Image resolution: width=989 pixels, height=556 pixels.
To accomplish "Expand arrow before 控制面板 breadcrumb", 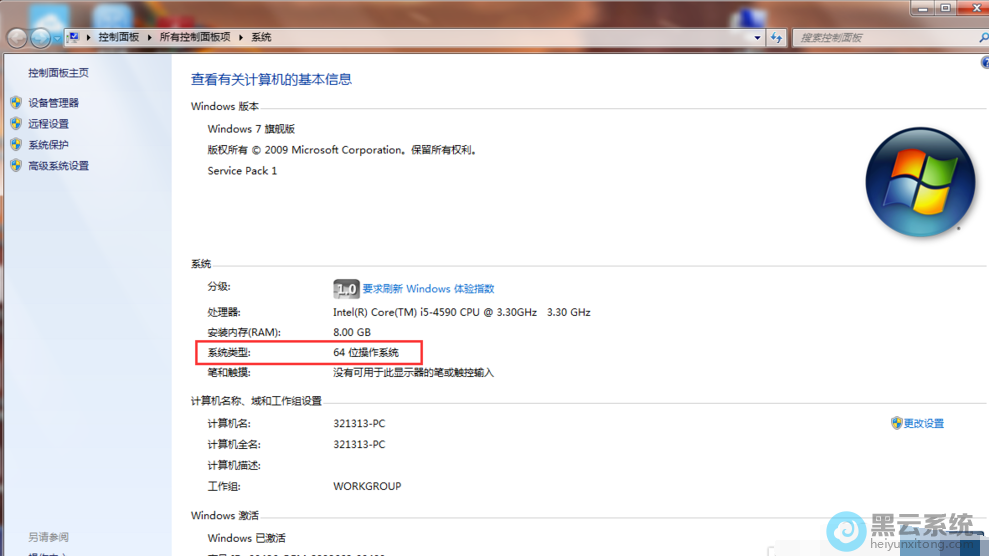I will click(x=88, y=37).
